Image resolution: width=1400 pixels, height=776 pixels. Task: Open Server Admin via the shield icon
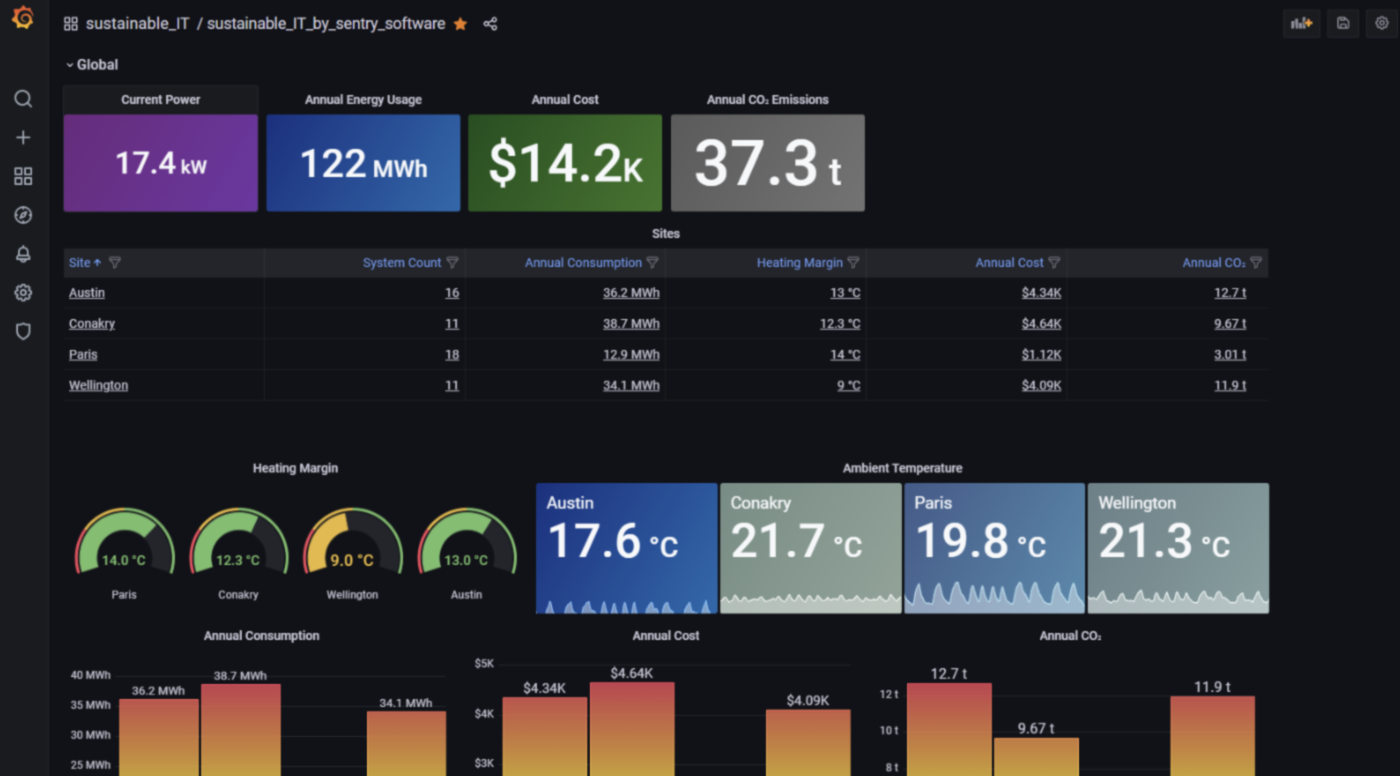23,331
